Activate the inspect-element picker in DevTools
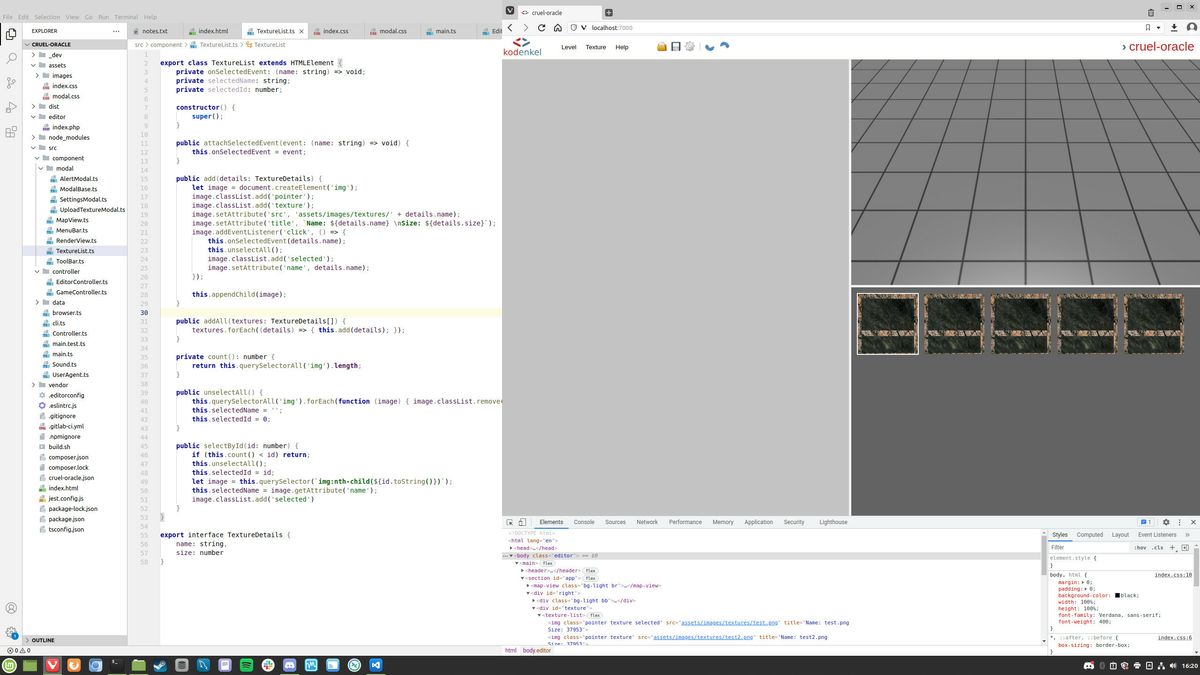Image resolution: width=1200 pixels, height=675 pixels. [x=509, y=521]
